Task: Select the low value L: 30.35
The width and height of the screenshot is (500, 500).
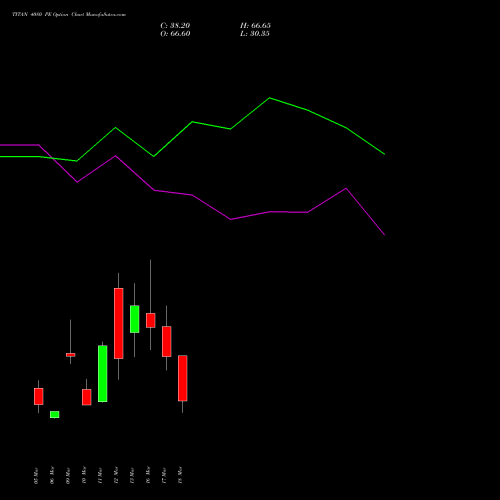Action: [x=255, y=34]
